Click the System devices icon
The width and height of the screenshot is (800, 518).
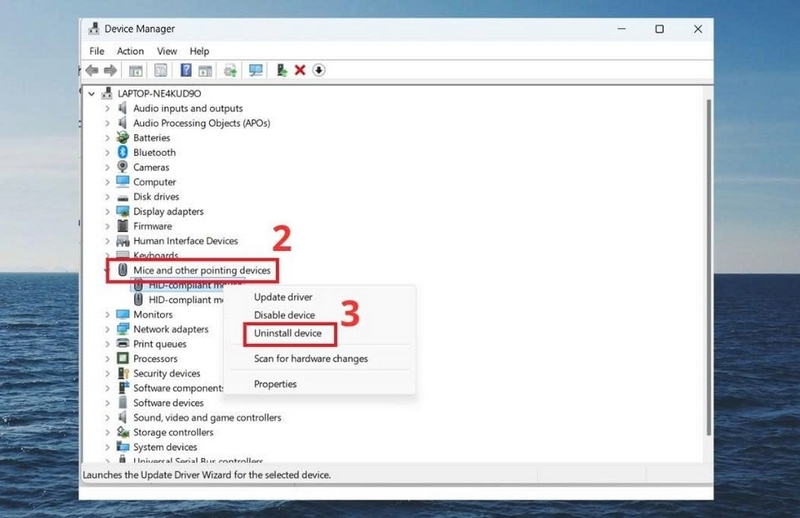[122, 447]
